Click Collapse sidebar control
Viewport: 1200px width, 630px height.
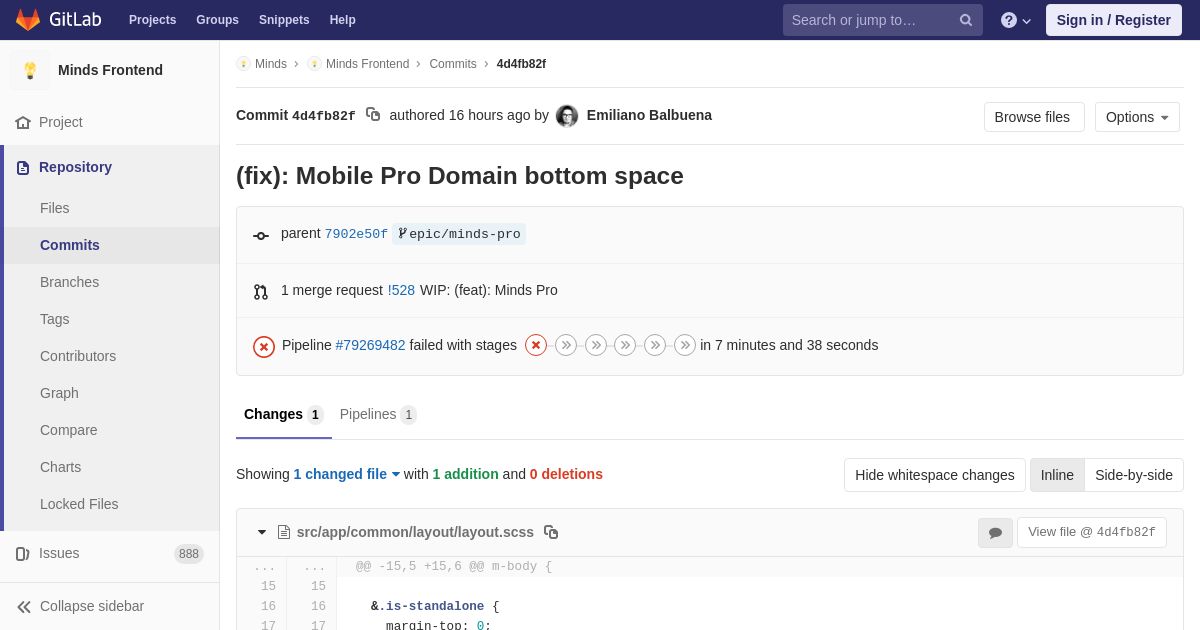110,606
